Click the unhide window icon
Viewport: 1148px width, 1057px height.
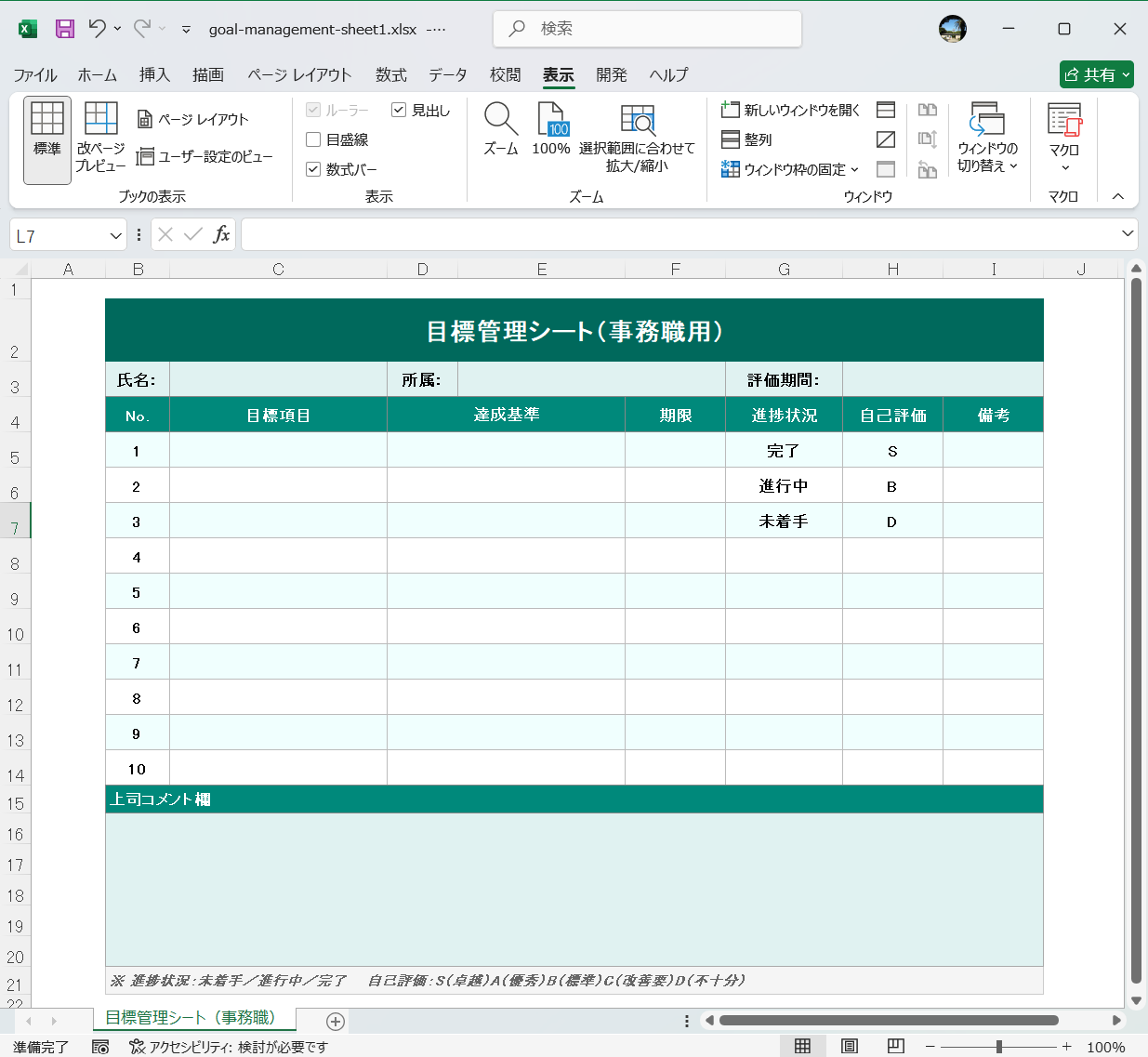(x=886, y=169)
